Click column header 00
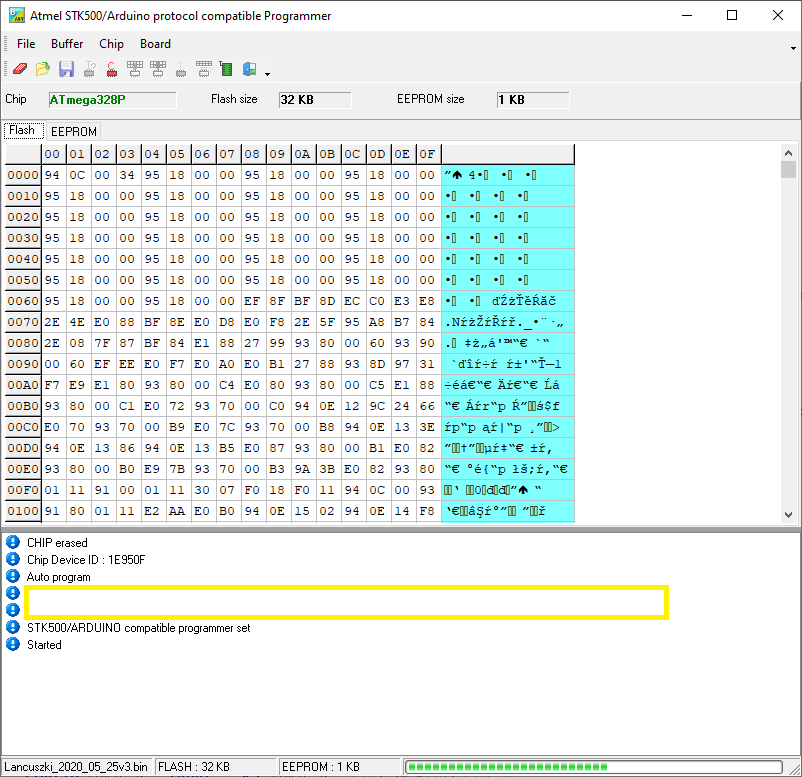Viewport: 802px width, 777px height. pyautogui.click(x=53, y=154)
